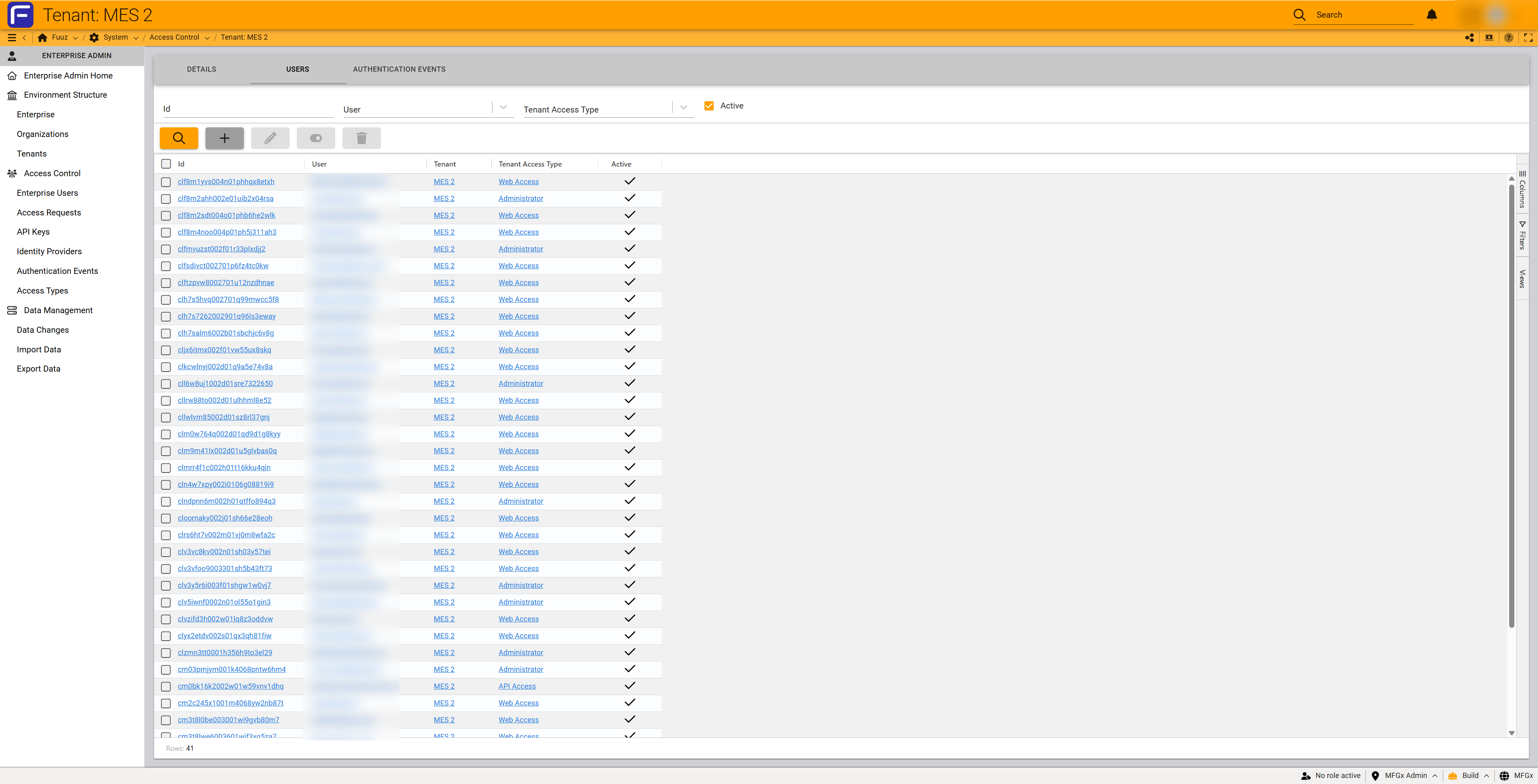Click the orange search button
This screenshot has height=784, width=1538.
[179, 138]
